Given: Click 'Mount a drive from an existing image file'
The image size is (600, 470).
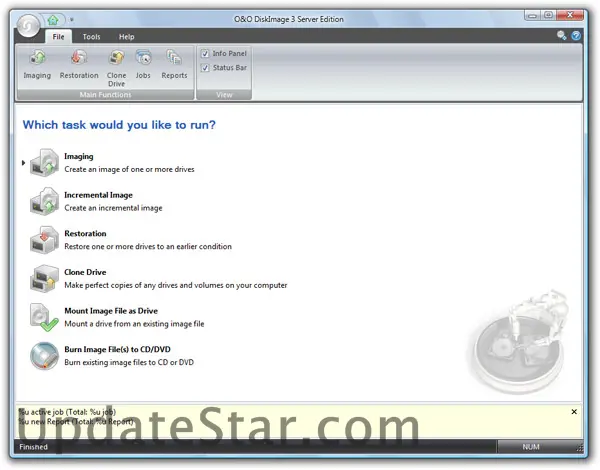Looking at the screenshot, I should click(x=134, y=324).
